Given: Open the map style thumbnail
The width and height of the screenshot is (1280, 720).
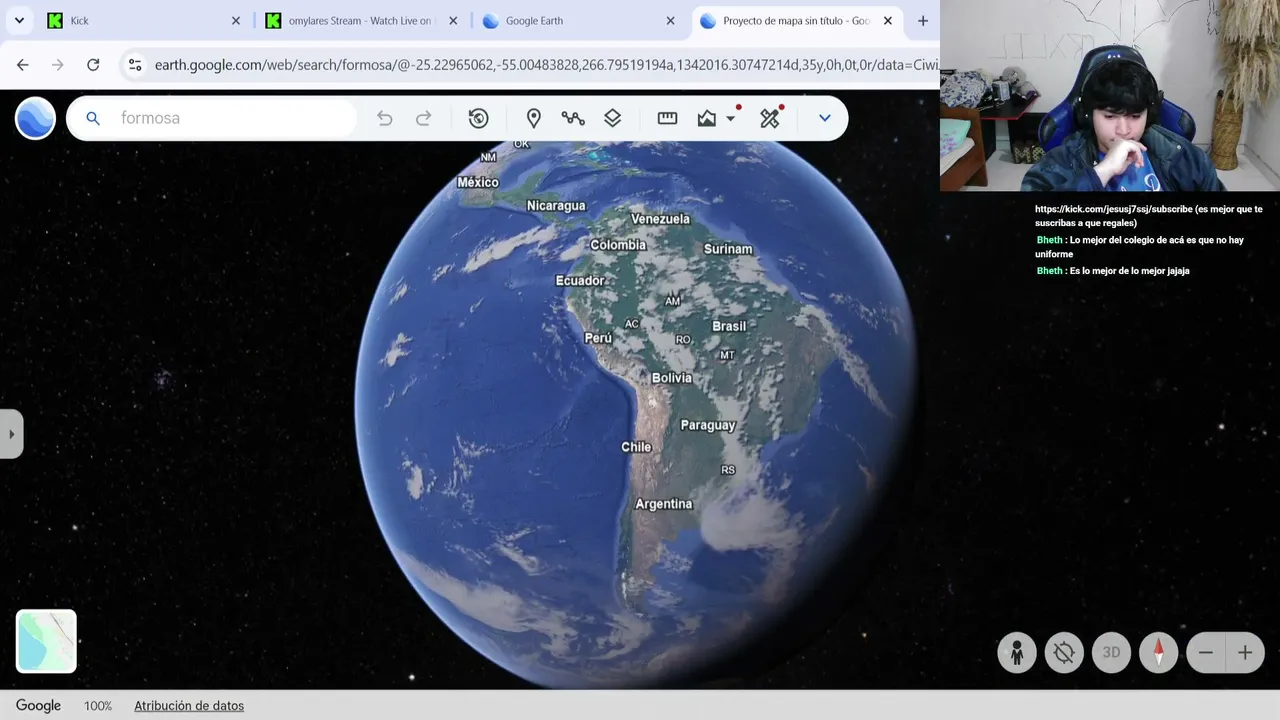Looking at the screenshot, I should (46, 641).
